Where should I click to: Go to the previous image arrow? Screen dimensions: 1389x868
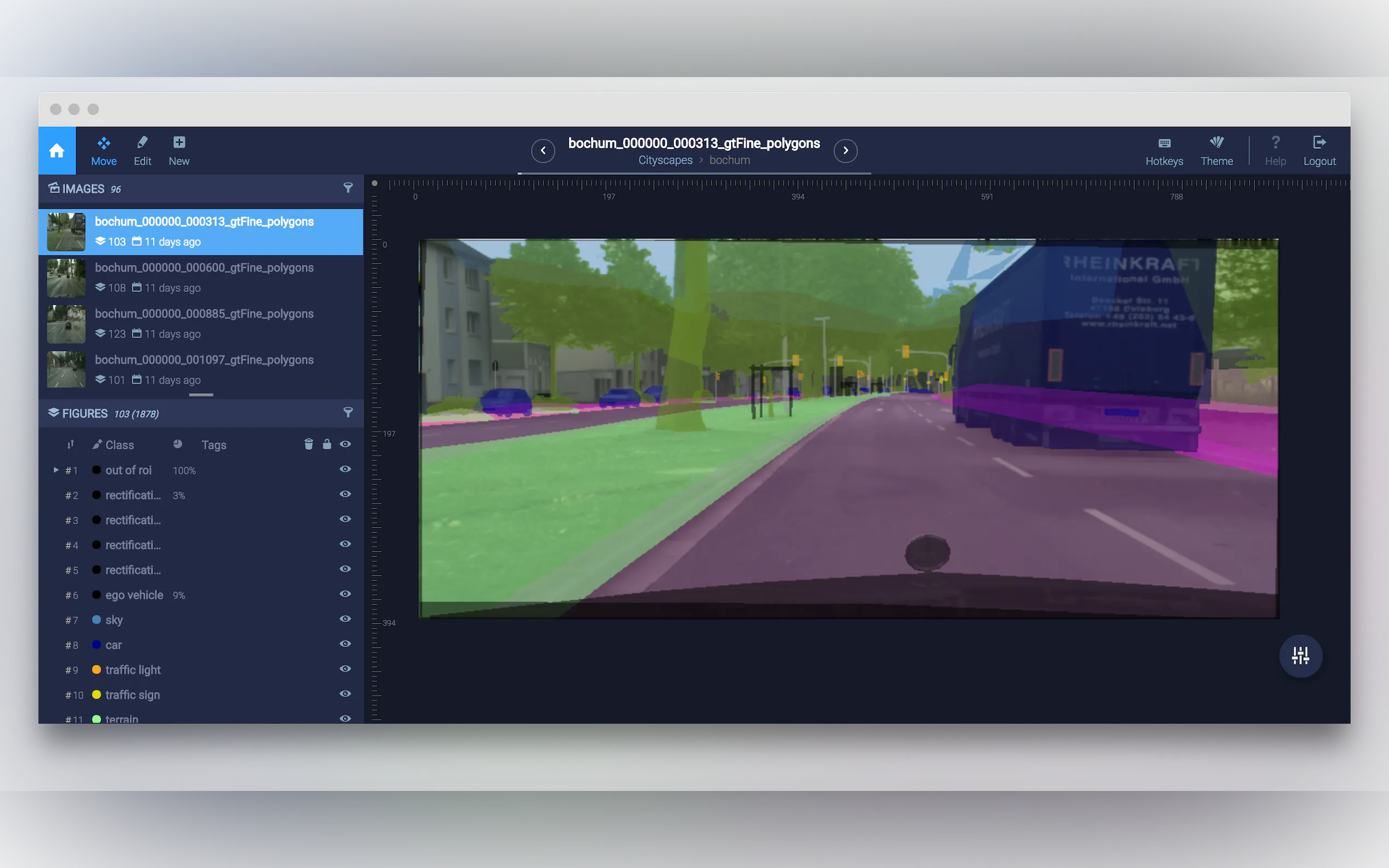(x=542, y=150)
